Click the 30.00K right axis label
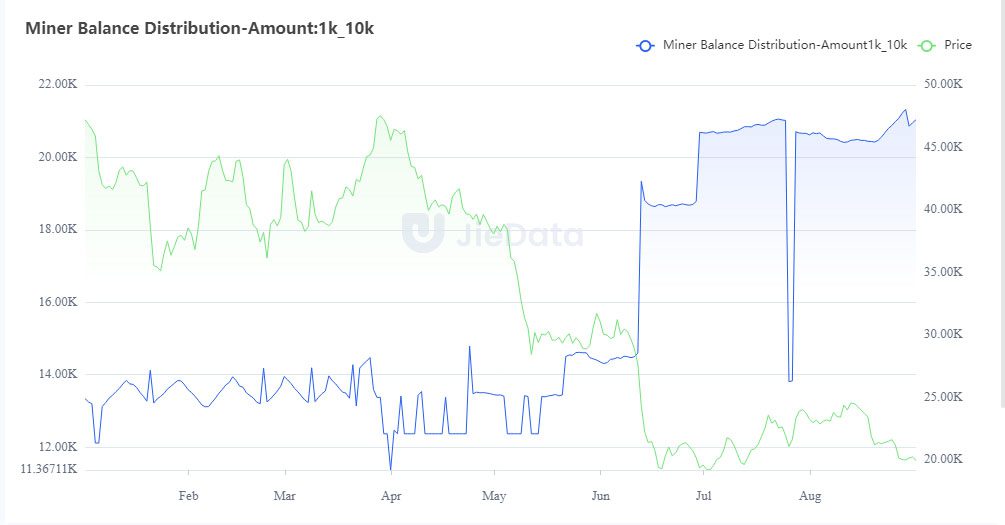This screenshot has height=525, width=1005. point(943,334)
